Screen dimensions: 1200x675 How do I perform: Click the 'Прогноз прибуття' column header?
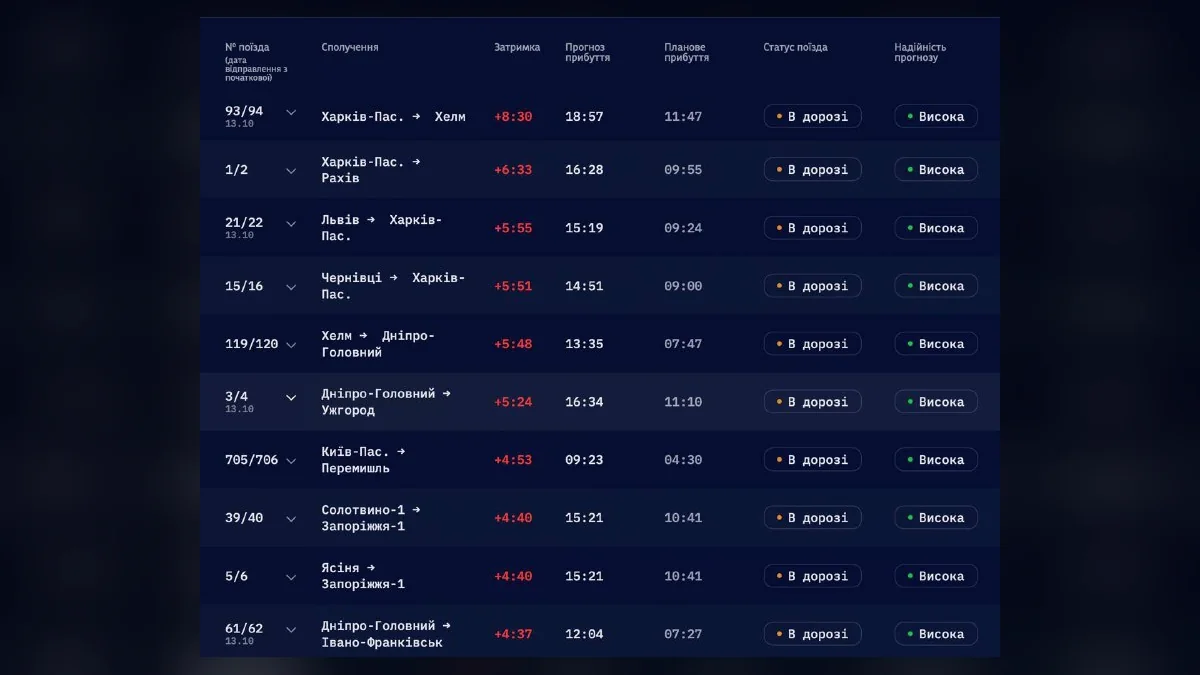(x=588, y=52)
